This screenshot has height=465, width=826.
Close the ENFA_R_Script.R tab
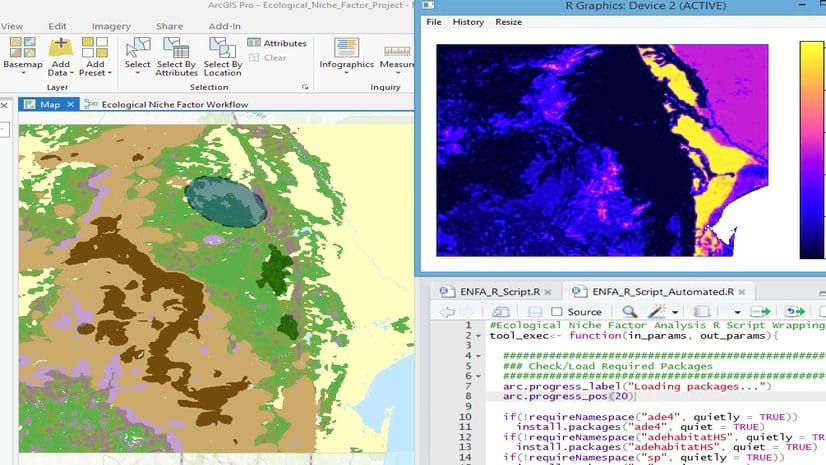(548, 292)
